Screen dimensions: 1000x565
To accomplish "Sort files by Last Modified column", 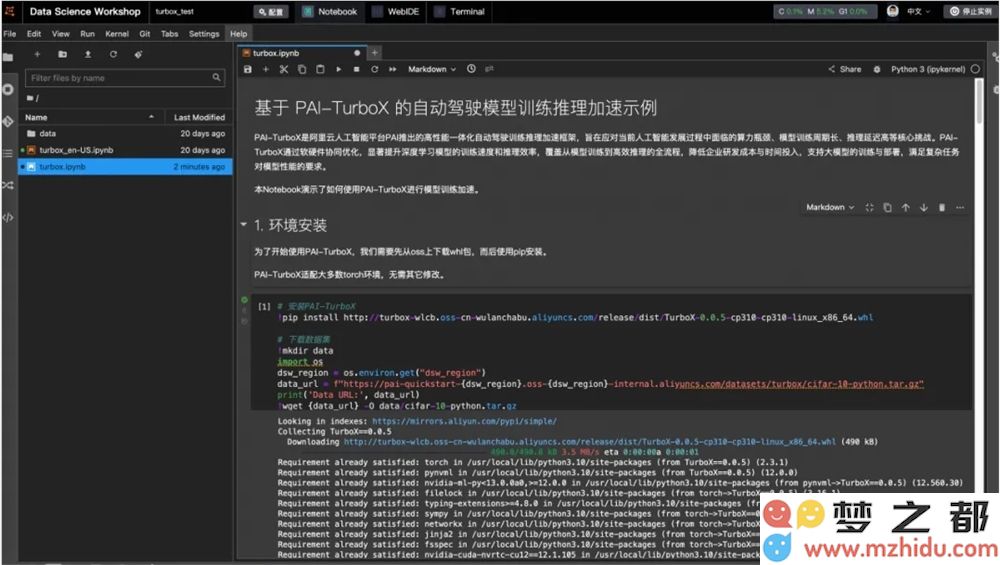I will click(199, 117).
